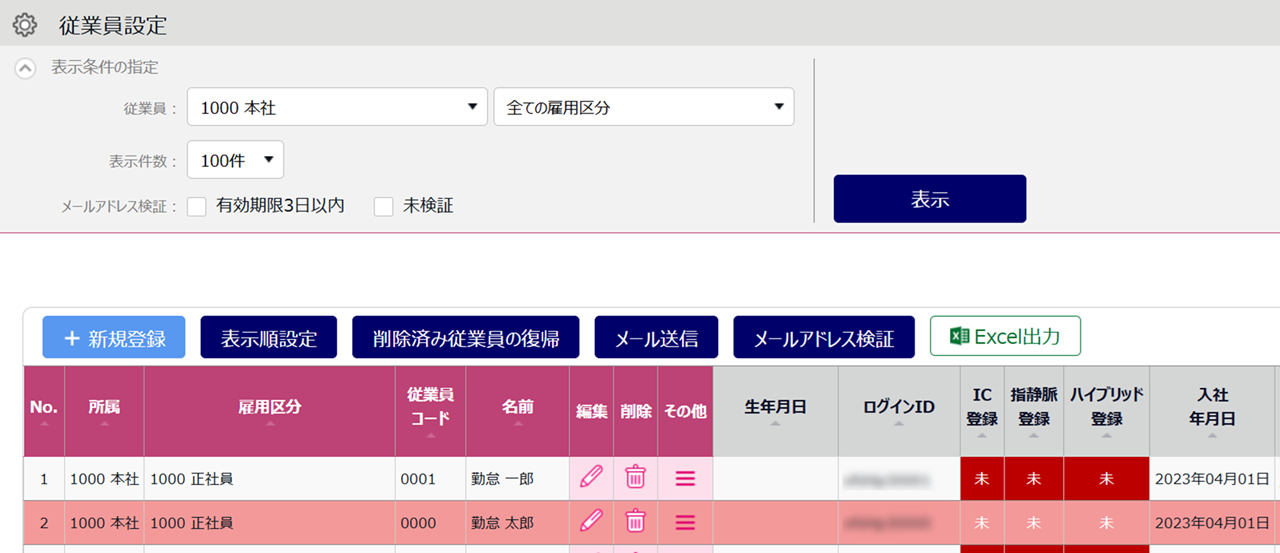Image resolution: width=1280 pixels, height=553 pixels.
Task: Click the IC登録 未 cell for 勤怠 一郎
Action: [982, 479]
